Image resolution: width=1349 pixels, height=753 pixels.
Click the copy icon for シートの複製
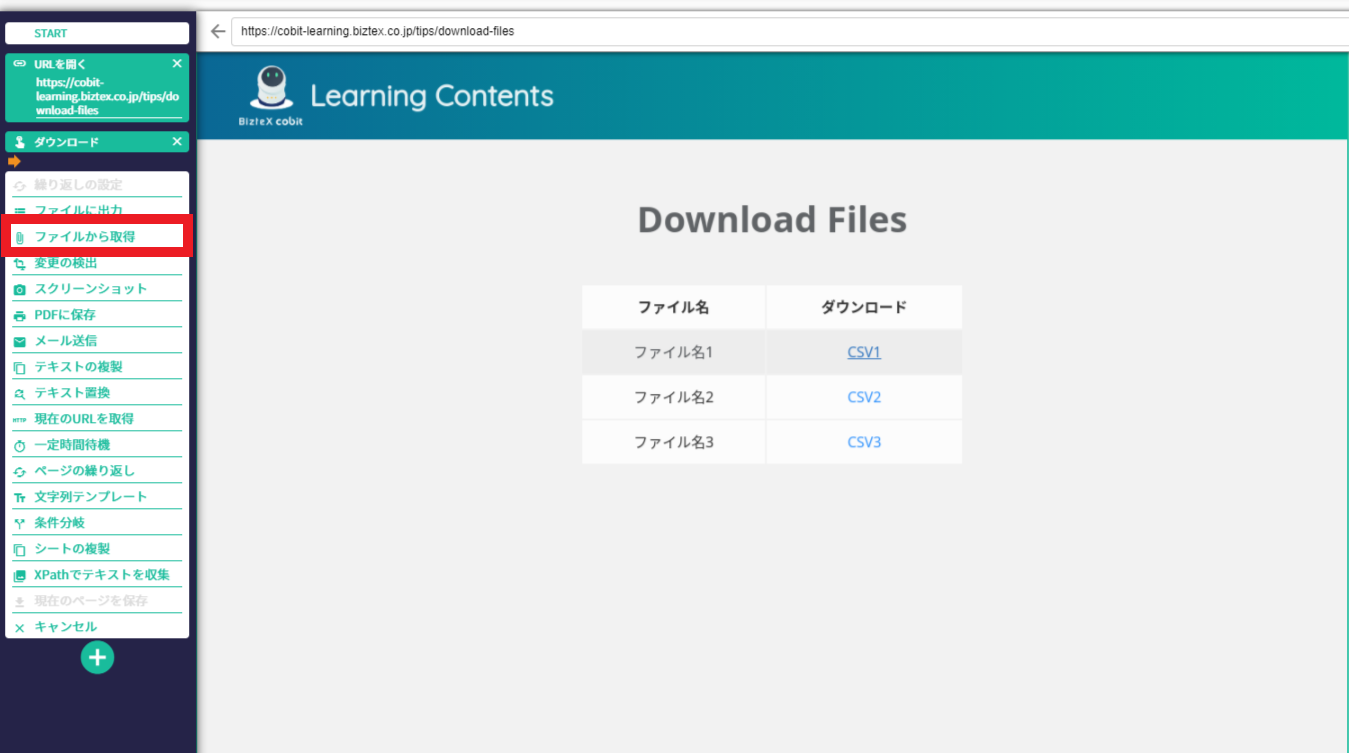tap(20, 550)
